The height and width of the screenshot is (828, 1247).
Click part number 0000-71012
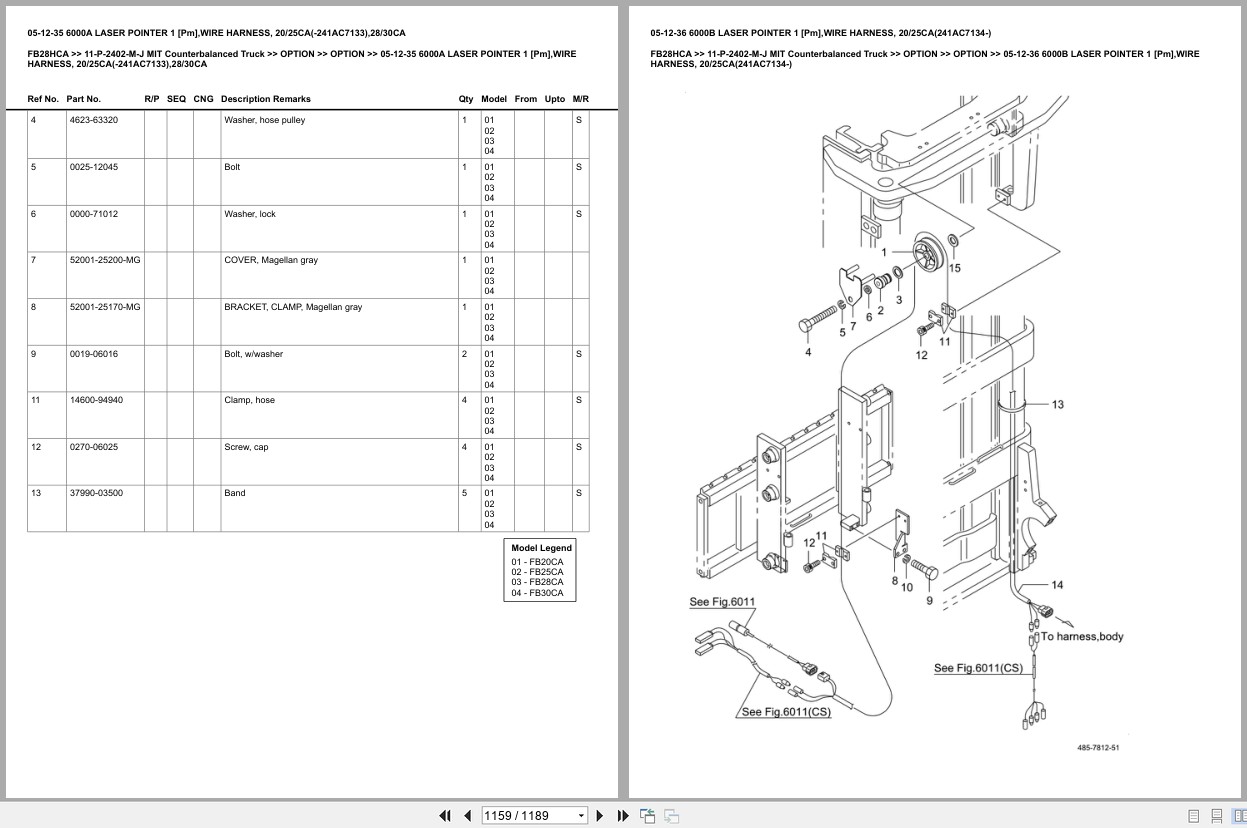93,214
